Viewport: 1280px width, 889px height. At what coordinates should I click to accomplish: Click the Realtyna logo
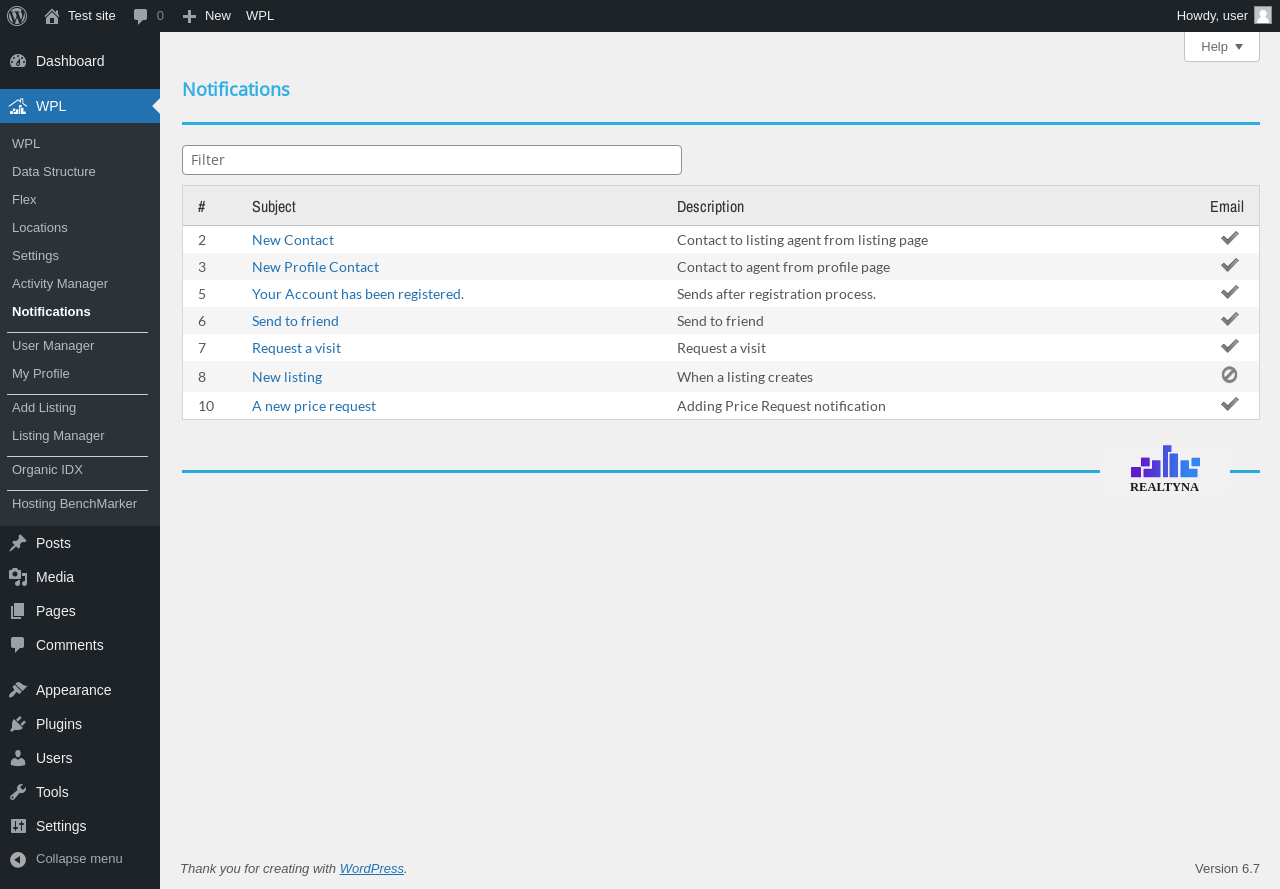click(x=1165, y=470)
